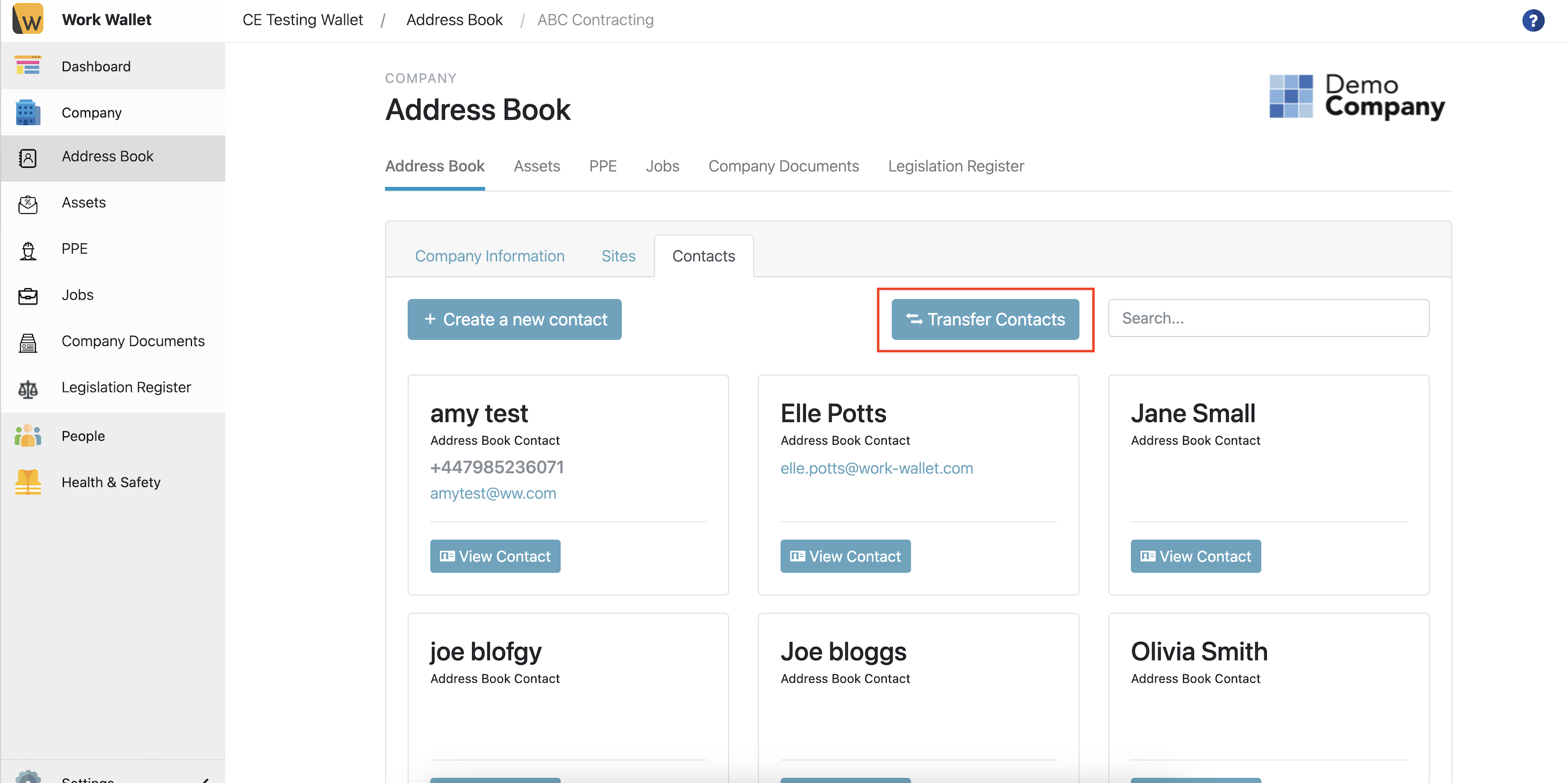Open amytest@ww.com email link

coord(493,493)
